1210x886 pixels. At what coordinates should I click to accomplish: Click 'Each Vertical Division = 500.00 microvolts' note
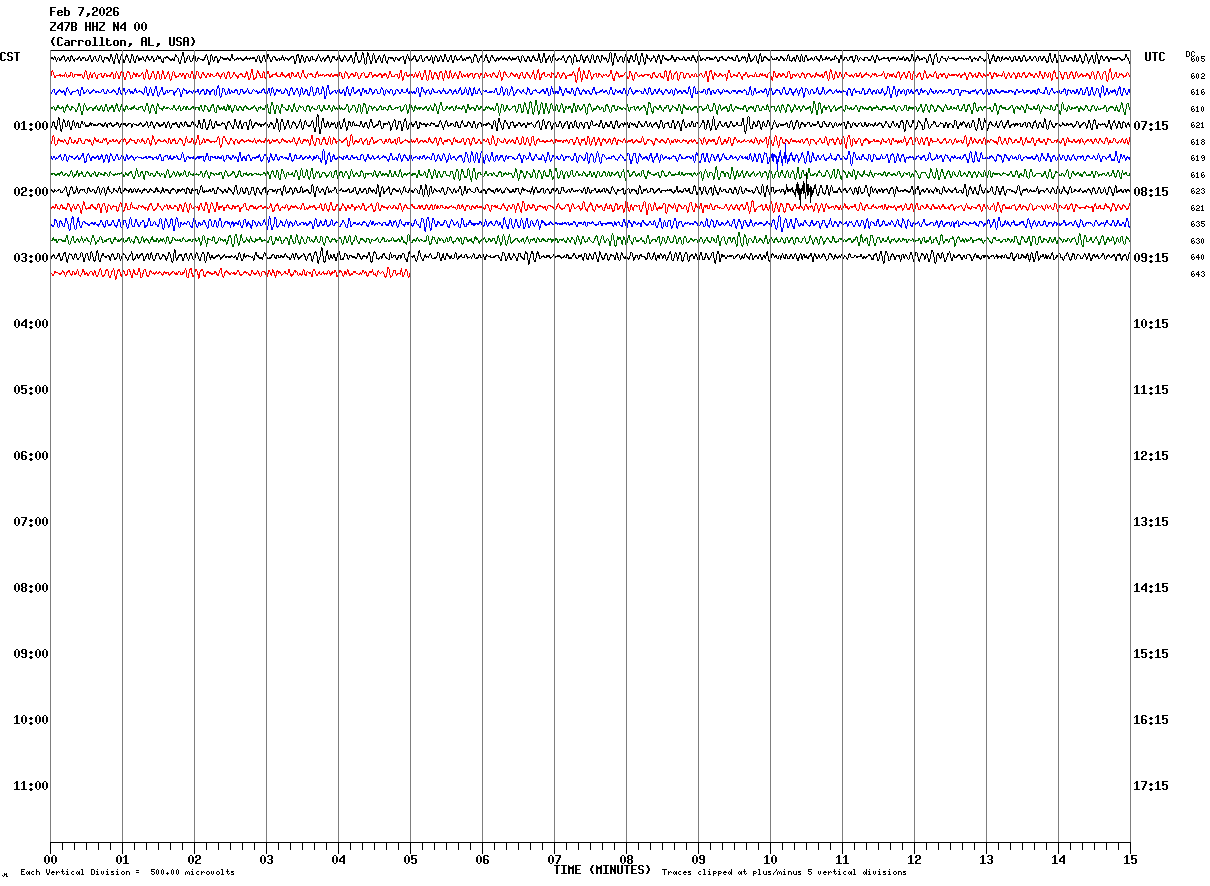click(127, 873)
